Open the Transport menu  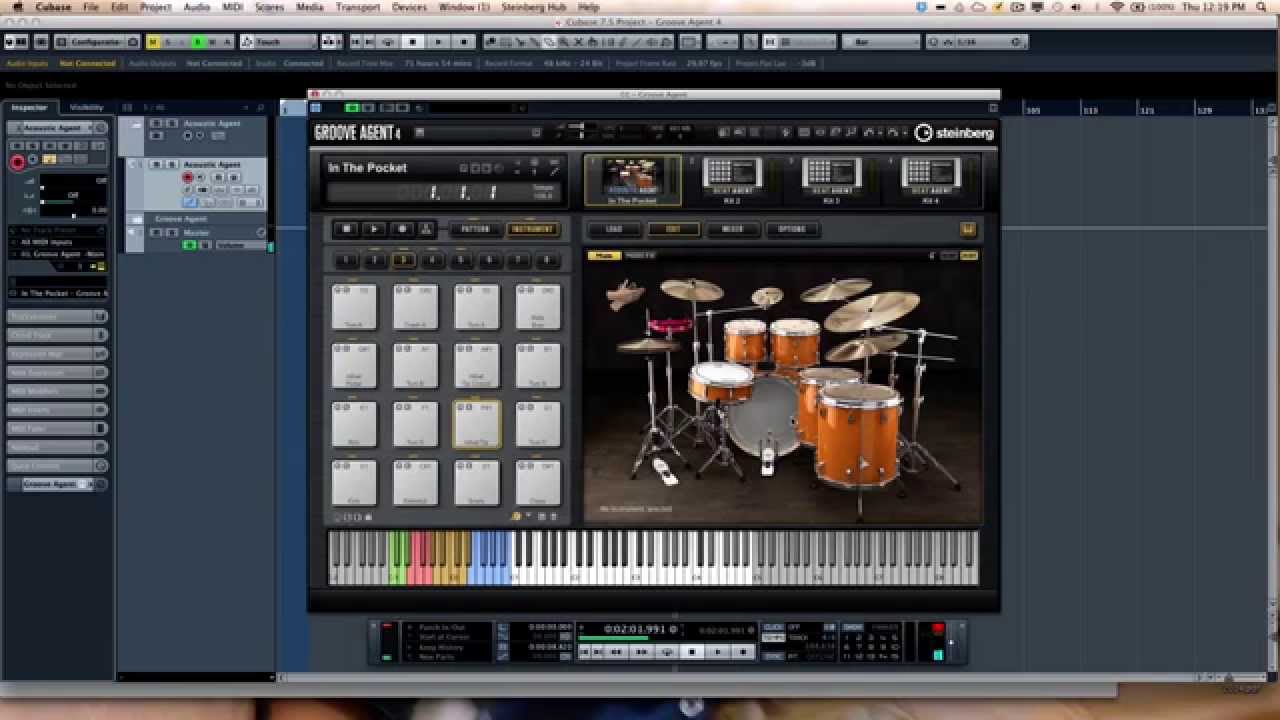click(x=358, y=7)
